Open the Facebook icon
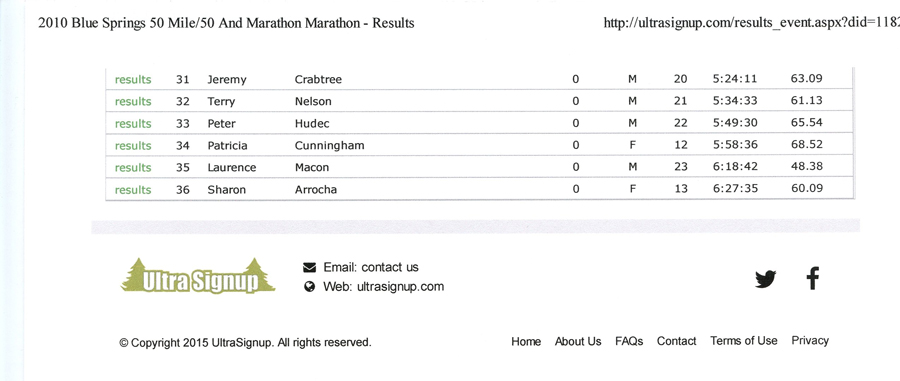 point(812,278)
